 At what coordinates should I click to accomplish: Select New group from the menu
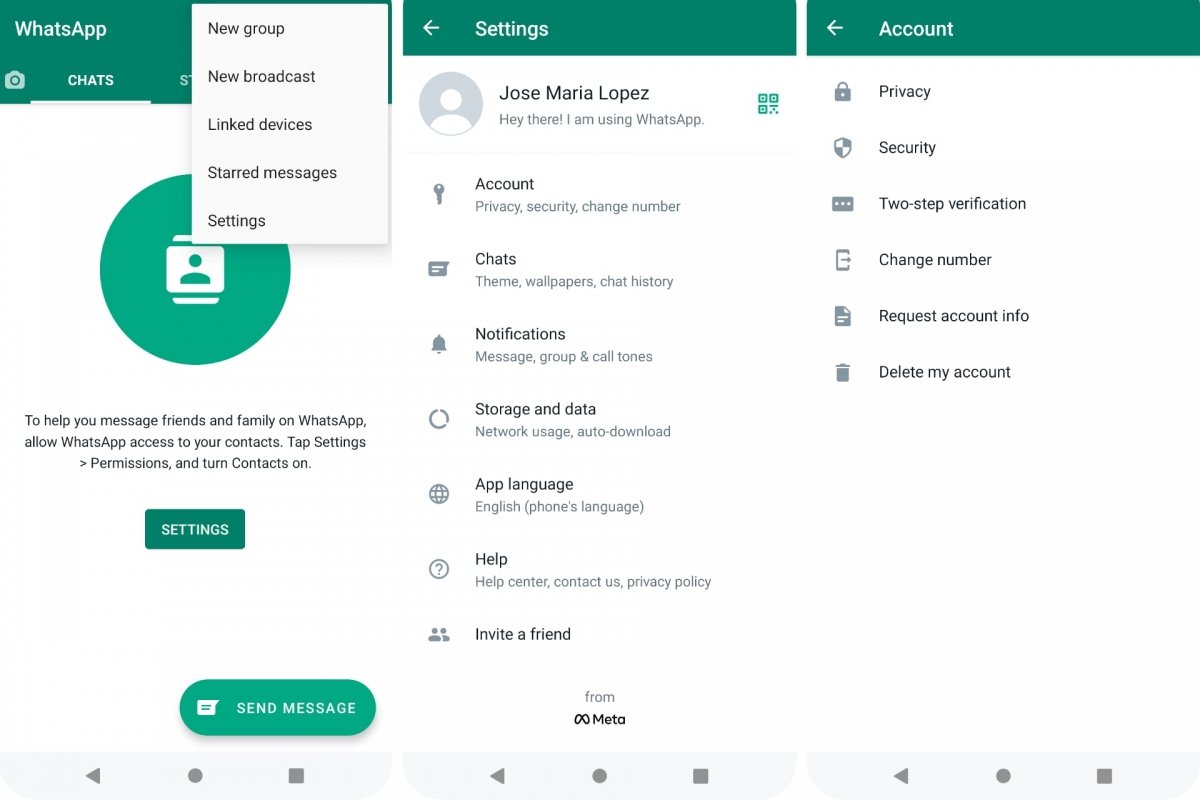coord(290,28)
